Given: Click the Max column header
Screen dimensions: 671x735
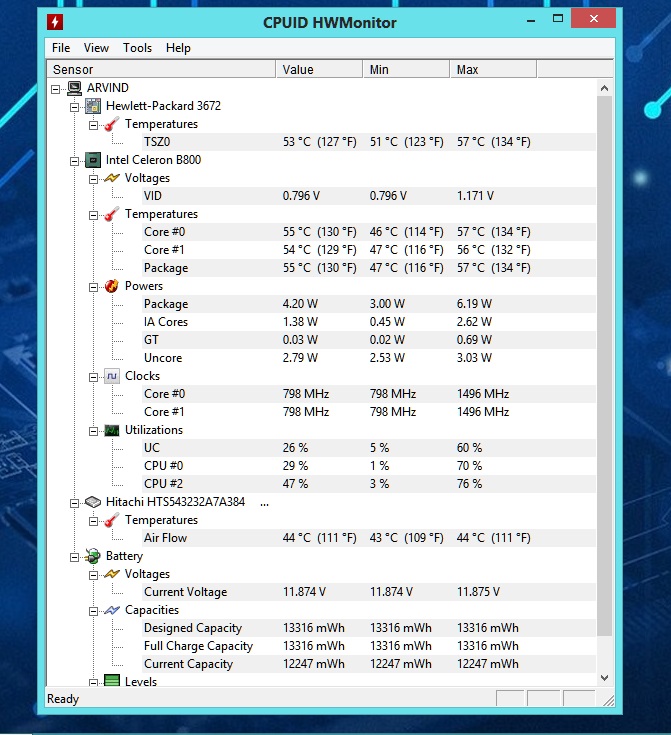Looking at the screenshot, I should tap(493, 69).
